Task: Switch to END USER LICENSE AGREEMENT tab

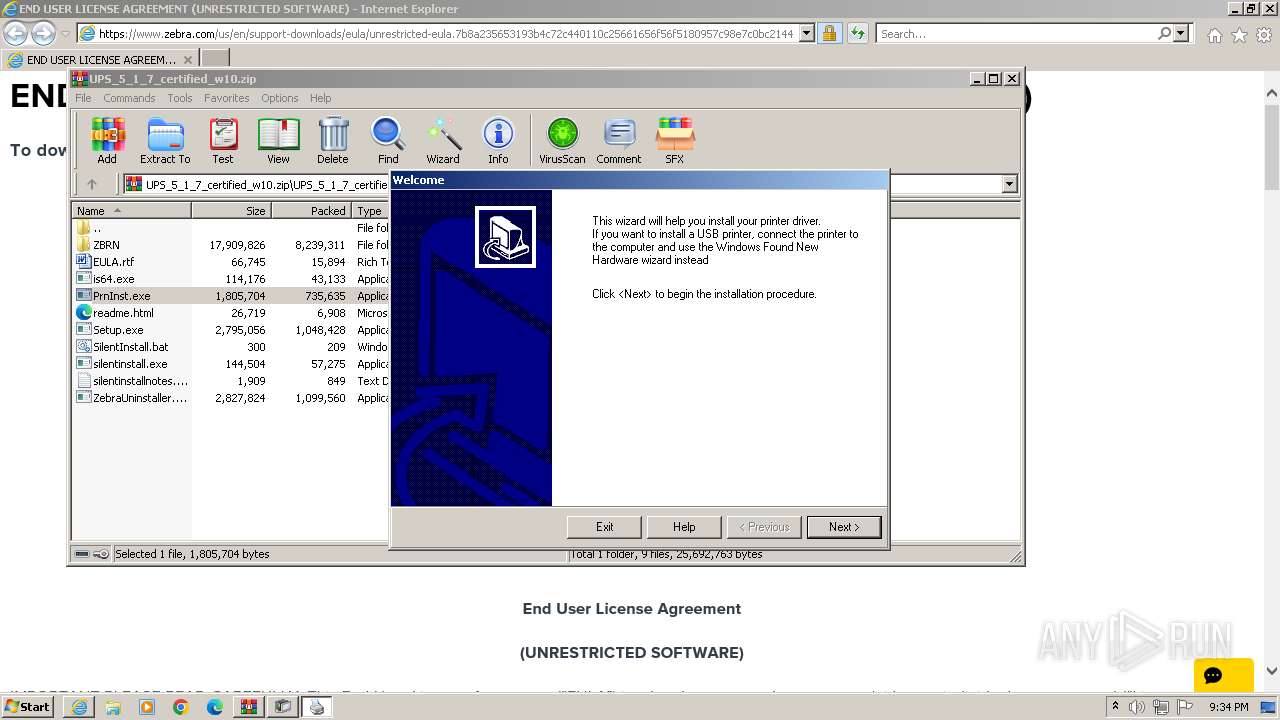Action: click(x=100, y=59)
